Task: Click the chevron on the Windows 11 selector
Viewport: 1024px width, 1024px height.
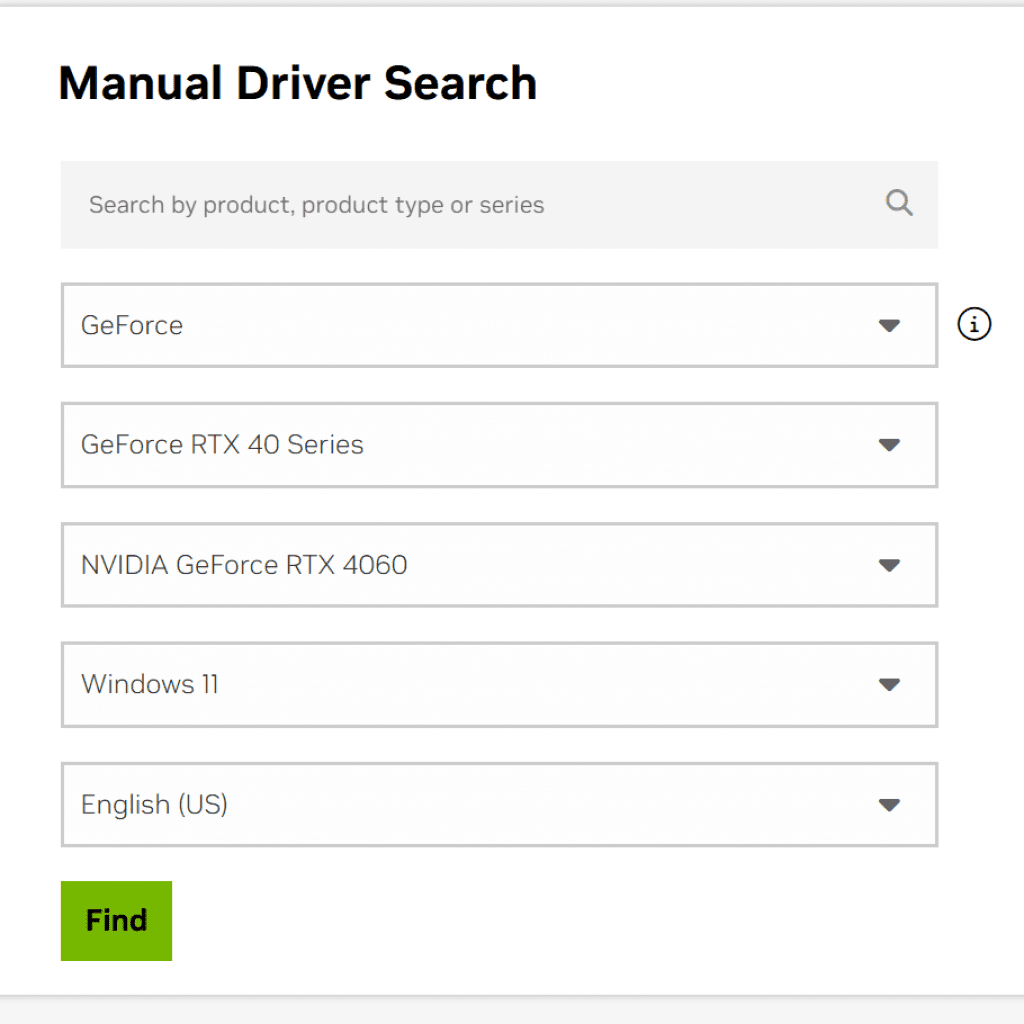Action: point(889,685)
